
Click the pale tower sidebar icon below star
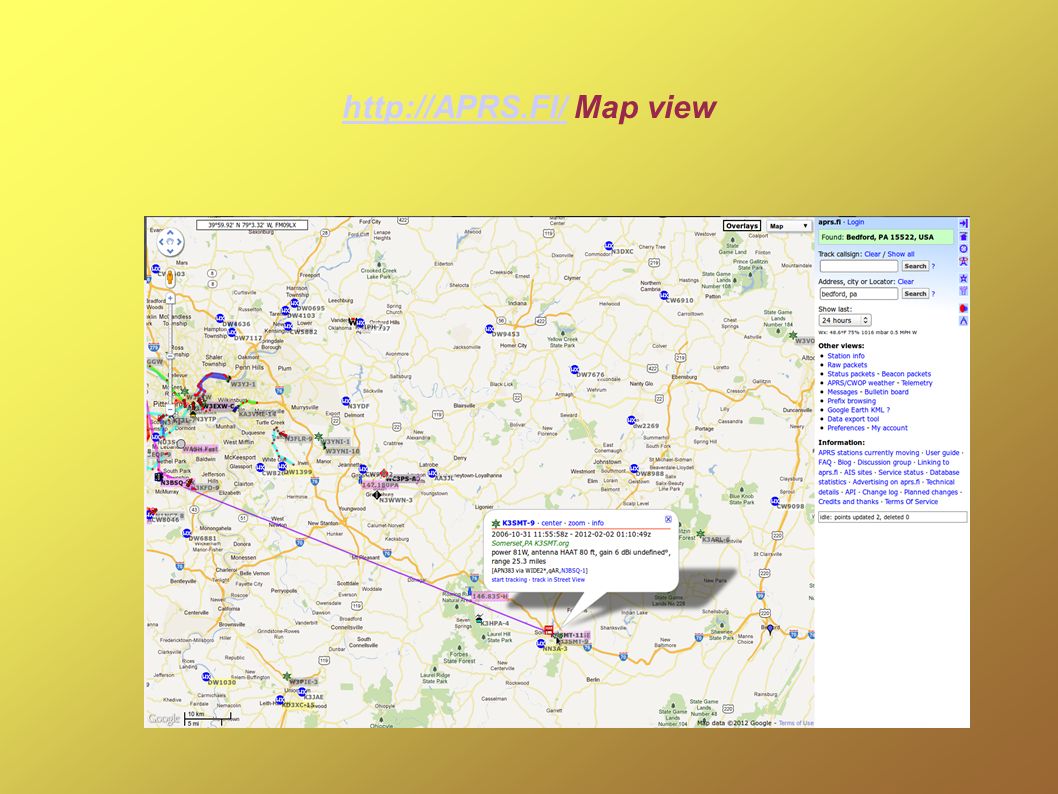point(964,291)
